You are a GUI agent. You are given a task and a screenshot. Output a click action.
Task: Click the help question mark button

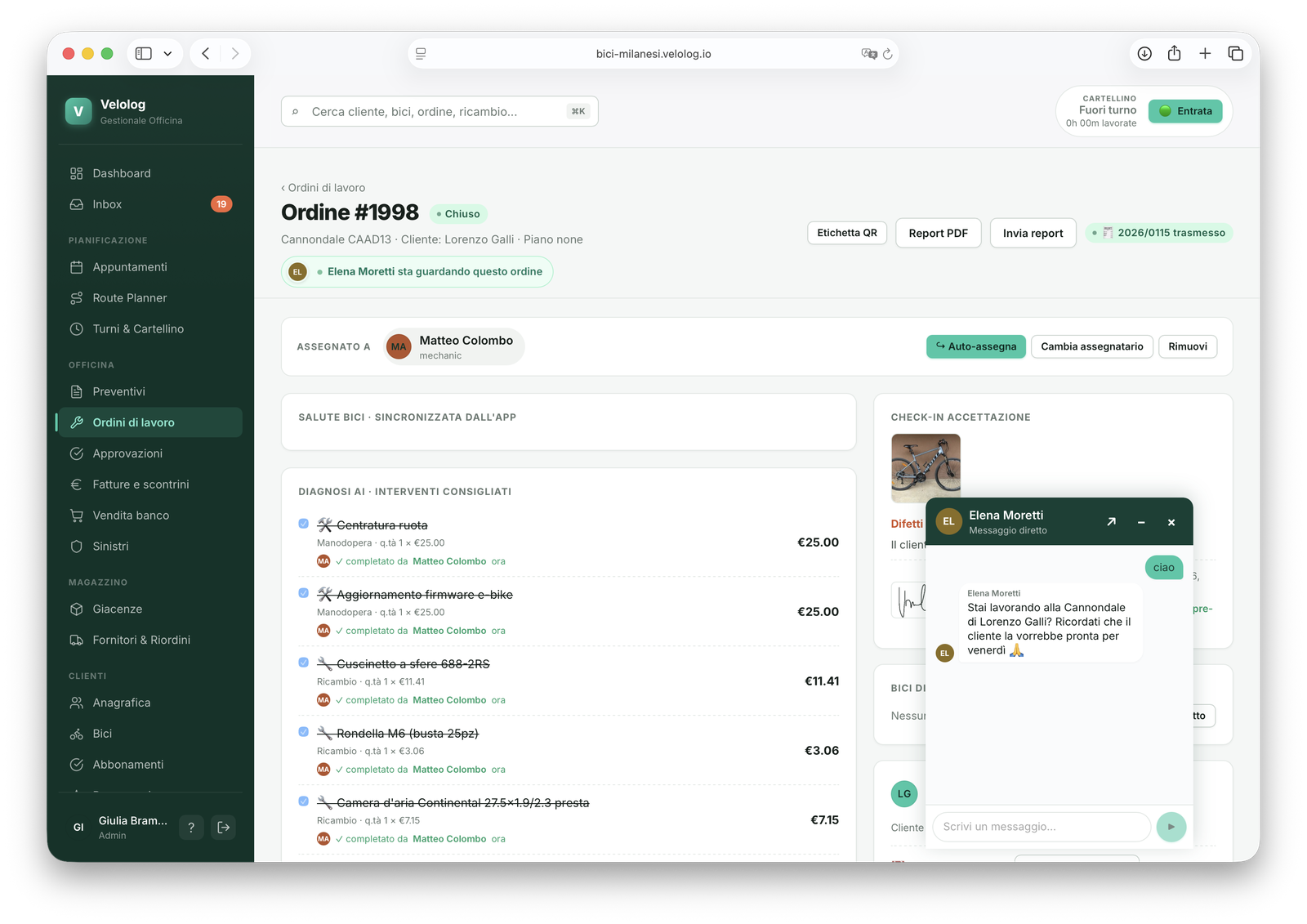pos(191,828)
